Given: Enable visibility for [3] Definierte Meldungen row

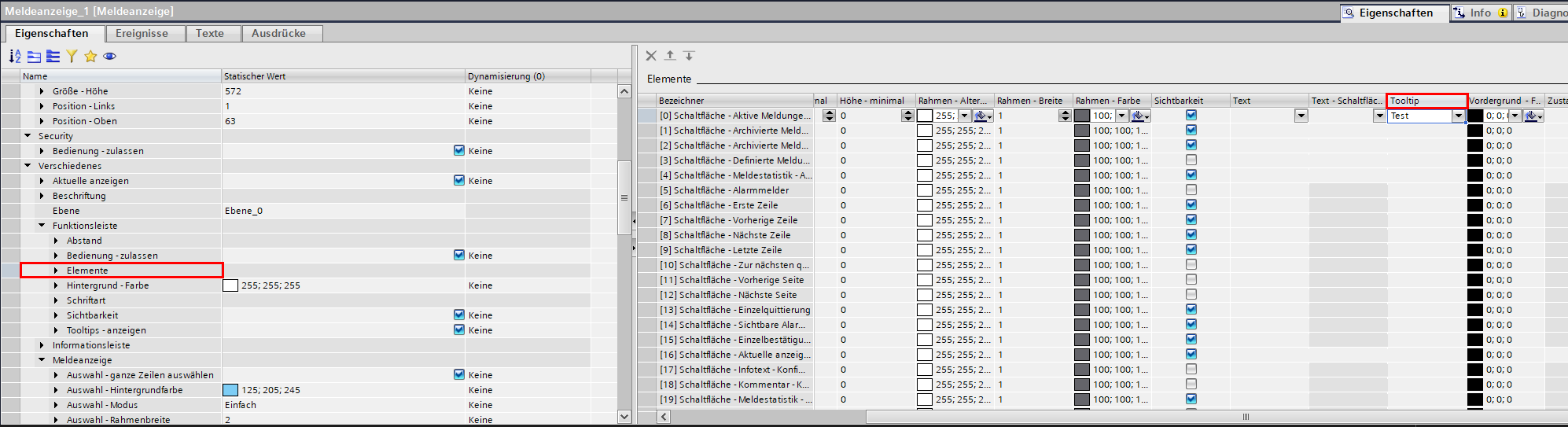Looking at the screenshot, I should click(1191, 160).
